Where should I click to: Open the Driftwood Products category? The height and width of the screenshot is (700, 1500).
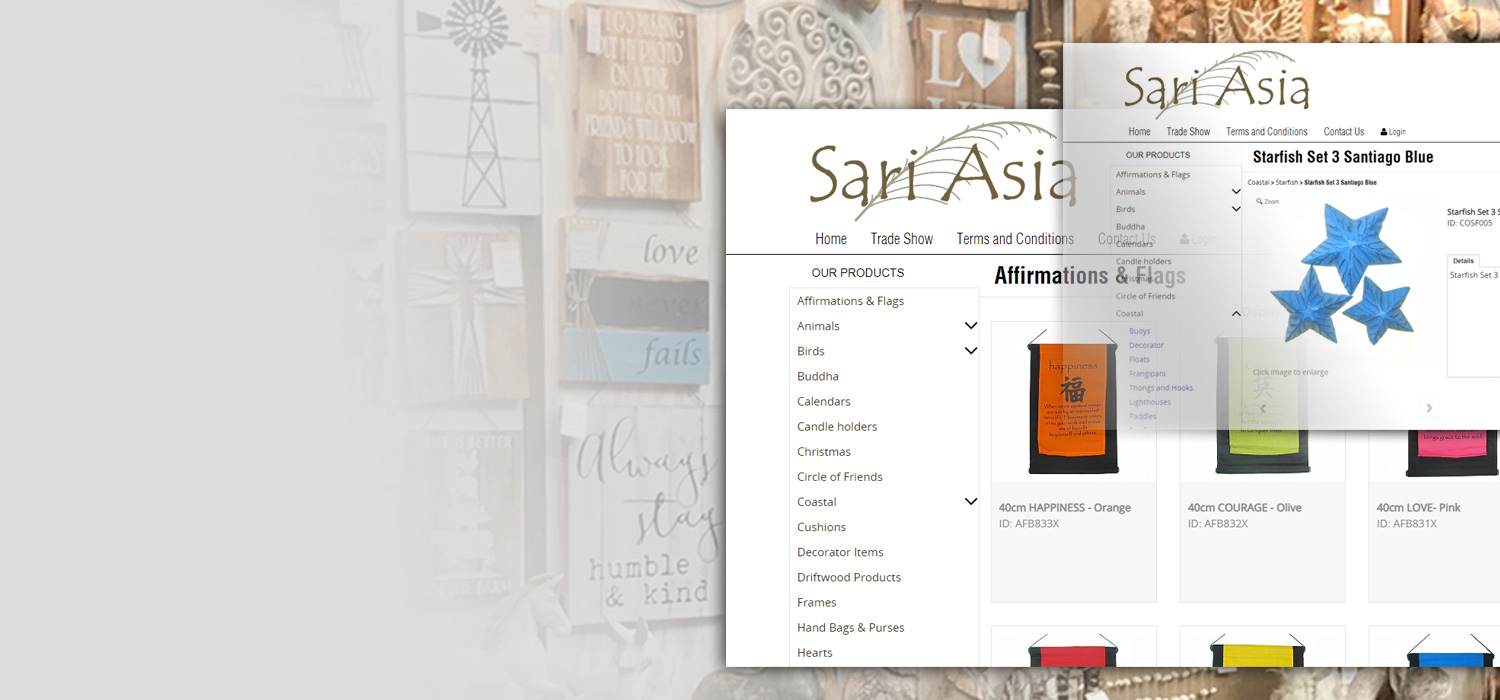pos(849,577)
